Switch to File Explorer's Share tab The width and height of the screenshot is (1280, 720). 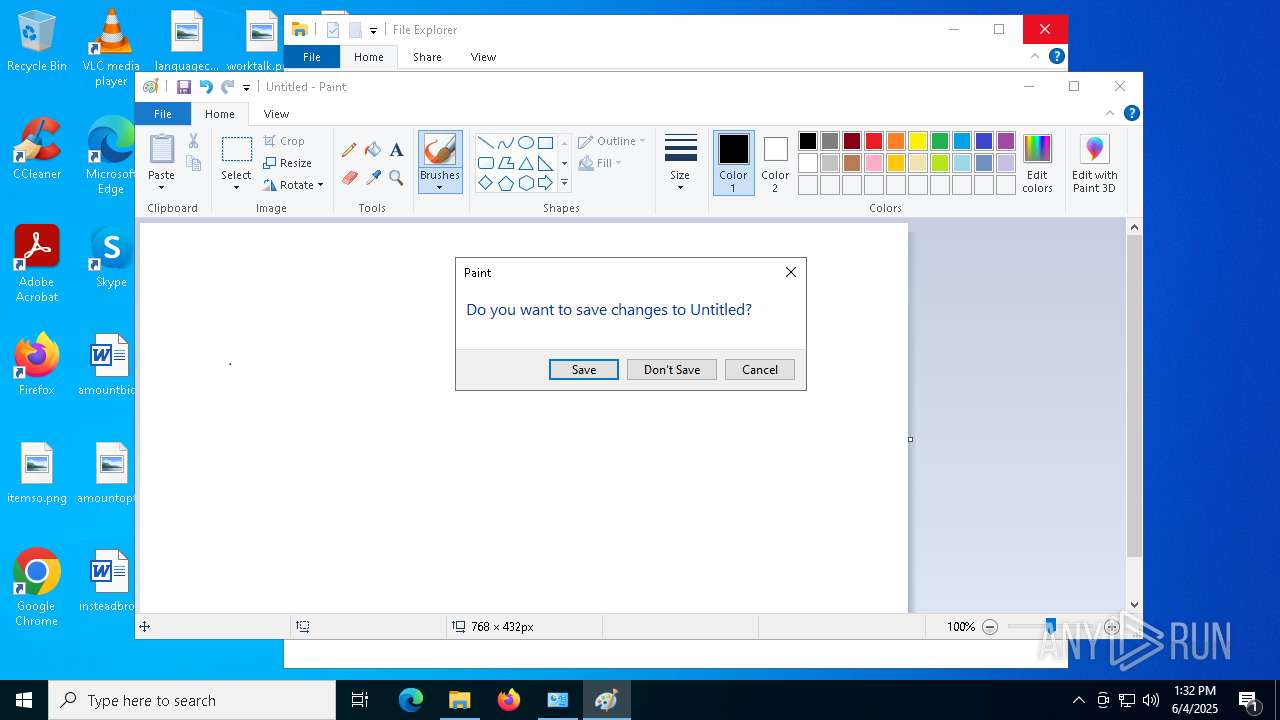pos(427,57)
